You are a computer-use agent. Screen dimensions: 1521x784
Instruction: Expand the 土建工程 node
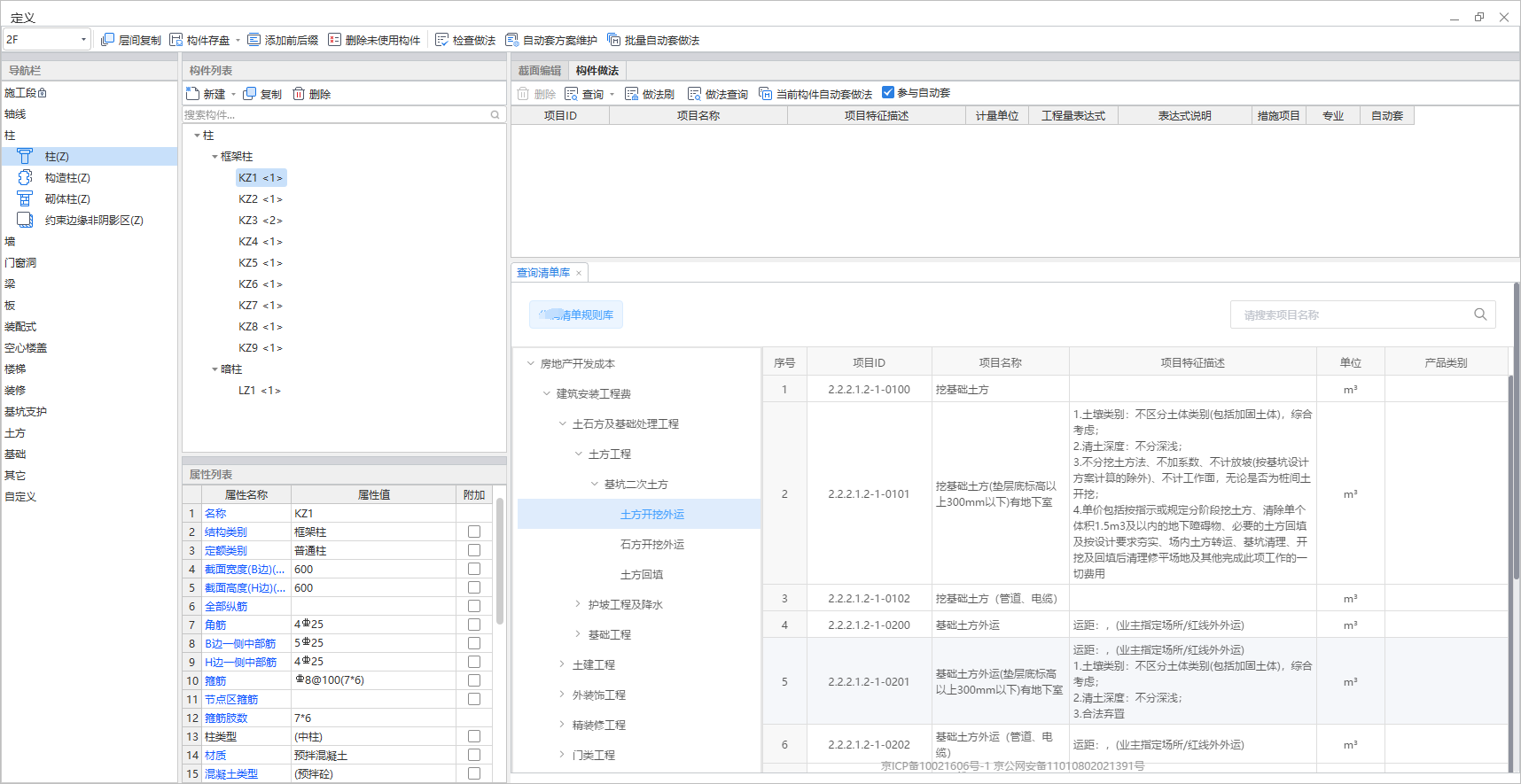click(x=563, y=664)
